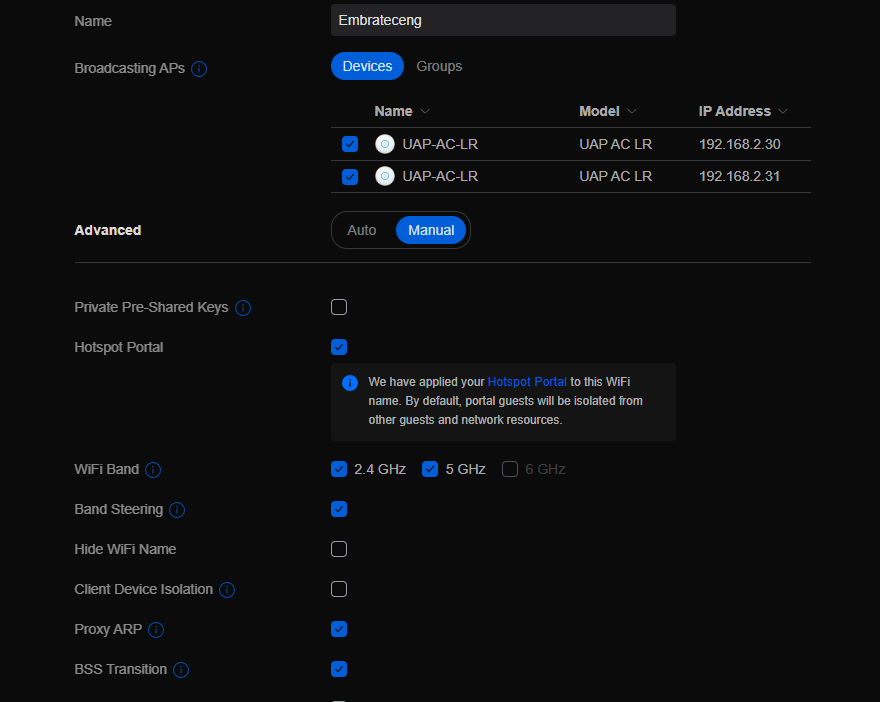880x702 pixels.
Task: Click the WiFi Name input field
Action: click(503, 20)
